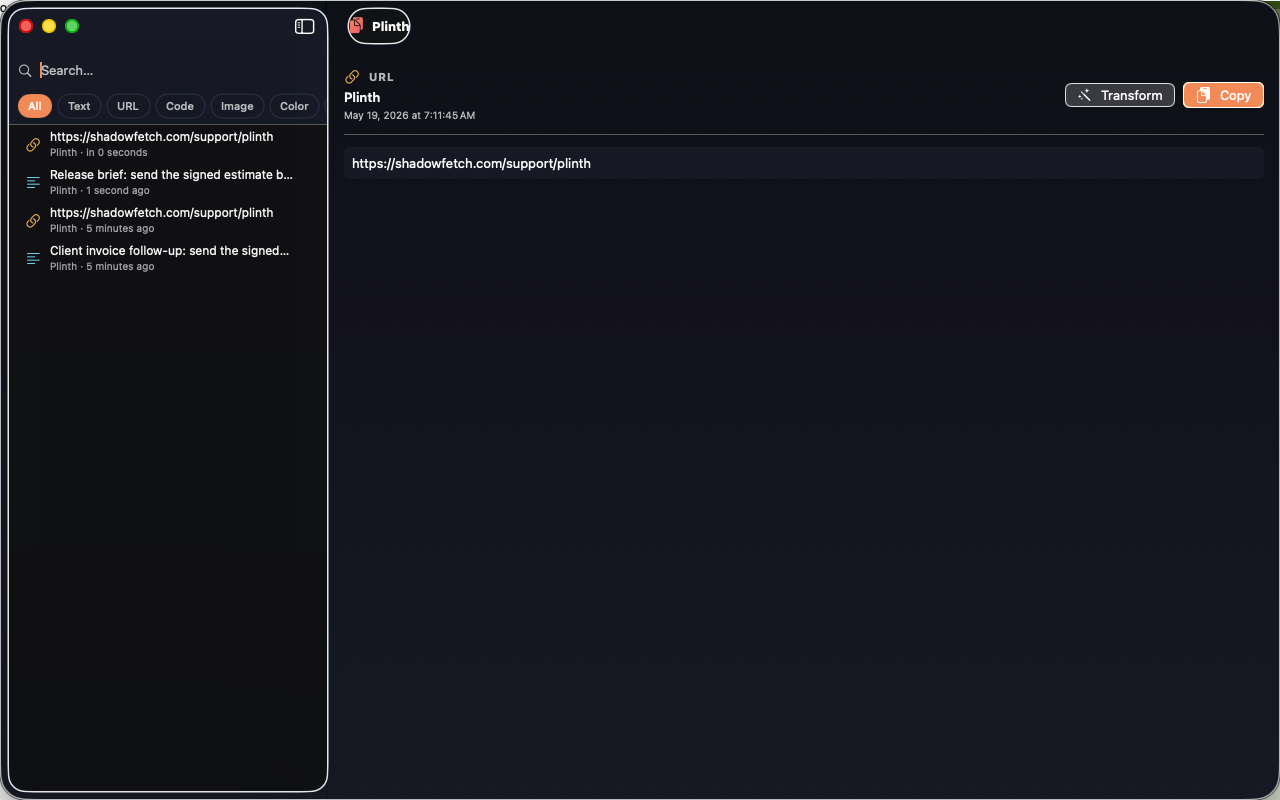1280x800 pixels.
Task: Click the URL type label in detail header
Action: point(381,77)
